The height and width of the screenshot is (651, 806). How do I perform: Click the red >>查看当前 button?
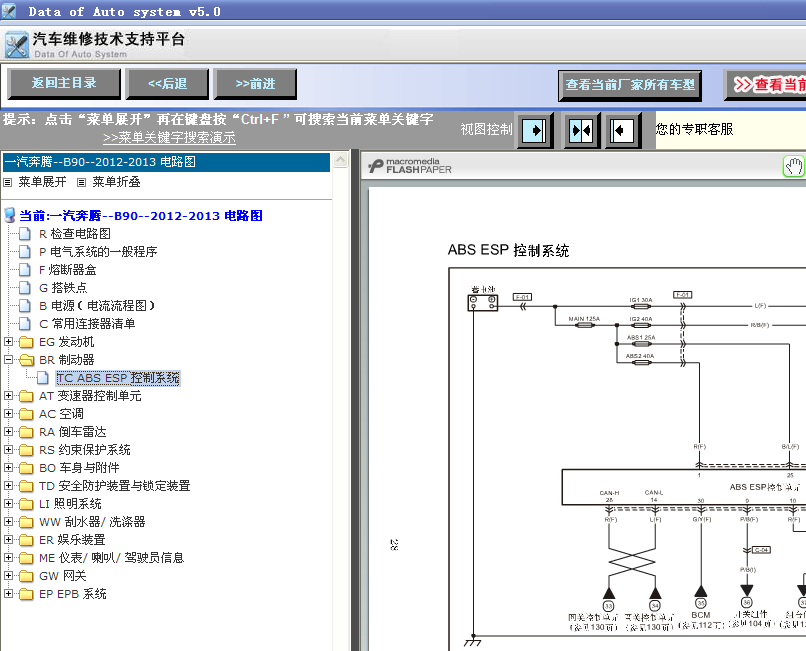[x=766, y=85]
